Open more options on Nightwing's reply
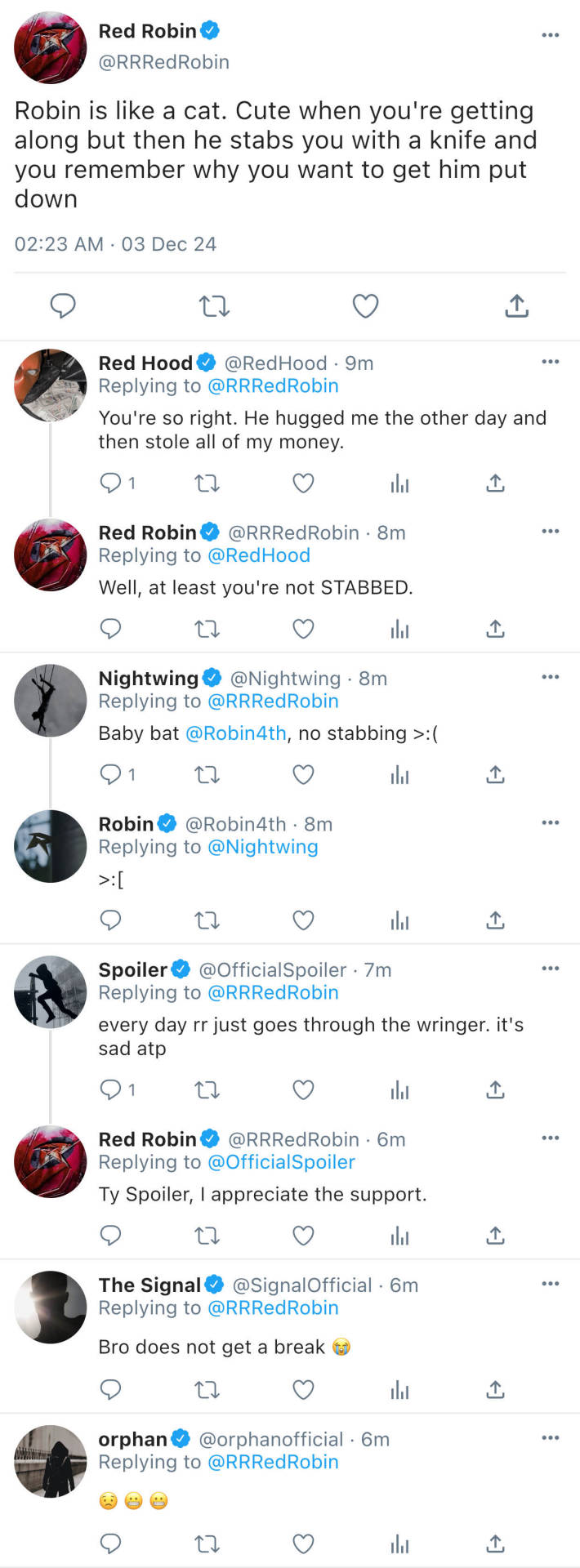Viewport: 580px width, 1568px height. click(551, 677)
